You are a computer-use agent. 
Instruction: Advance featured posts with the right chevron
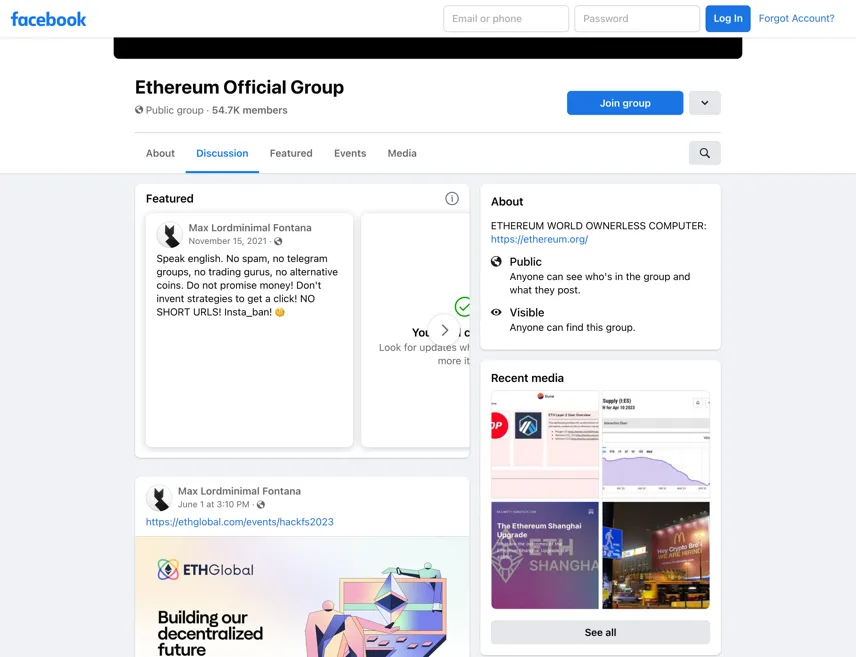[x=444, y=330]
